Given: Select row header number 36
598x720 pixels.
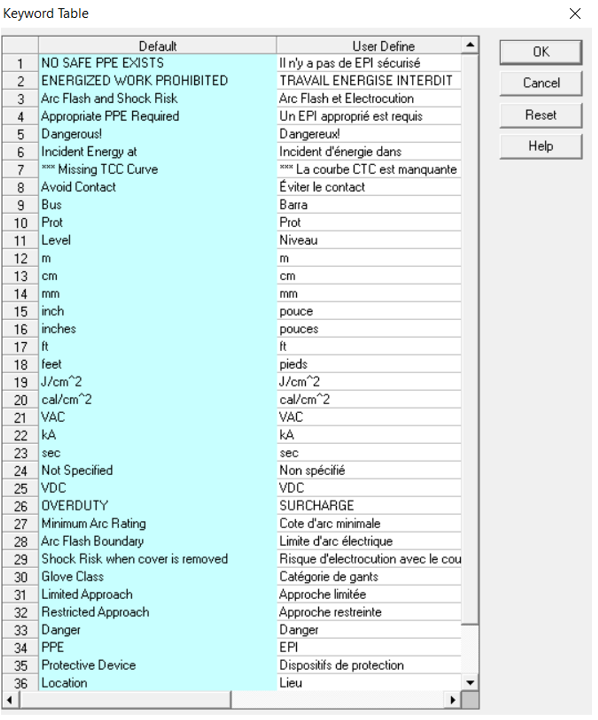Looking at the screenshot, I should [x=20, y=683].
